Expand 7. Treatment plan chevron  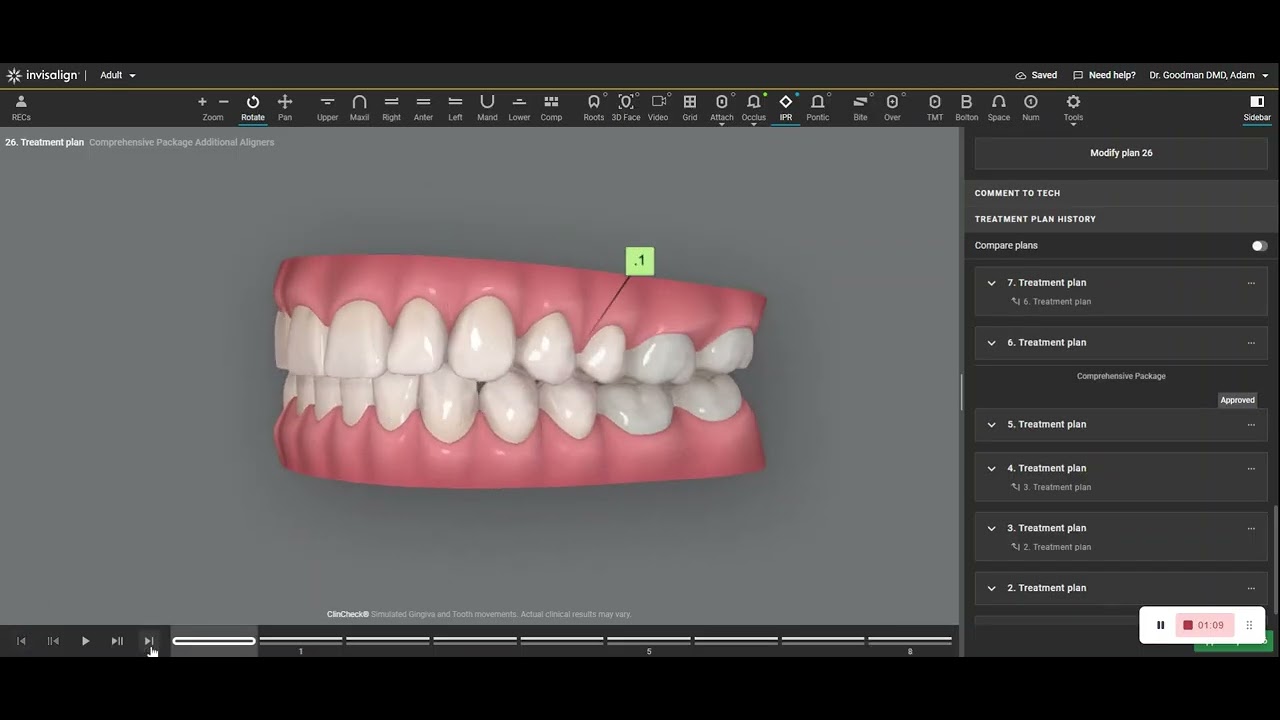991,283
